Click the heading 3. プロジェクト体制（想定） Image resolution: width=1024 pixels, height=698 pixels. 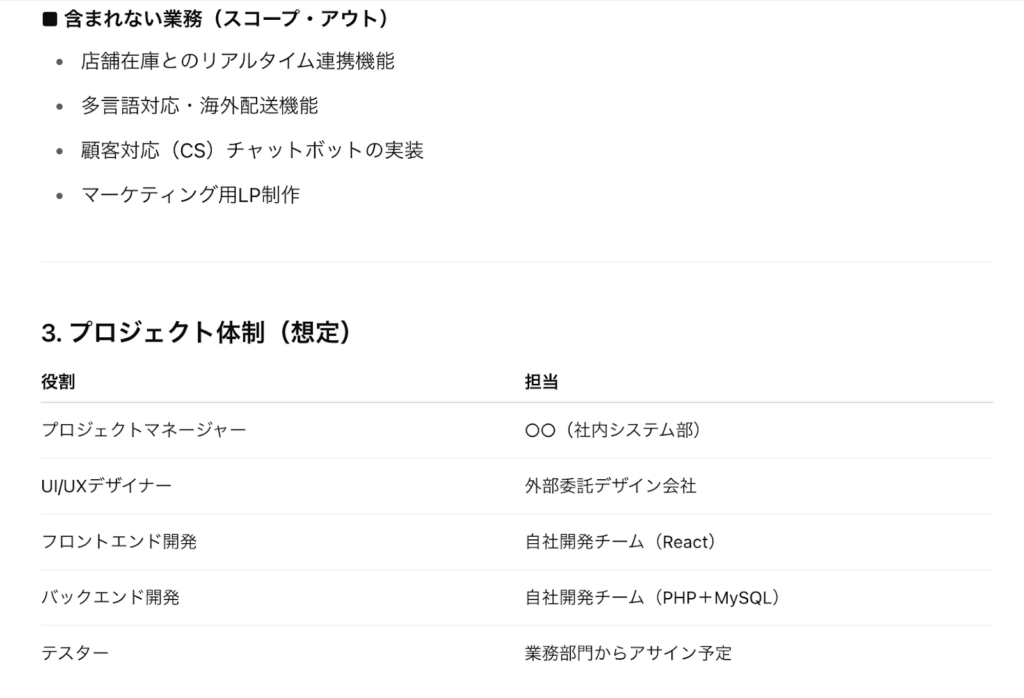(x=197, y=332)
